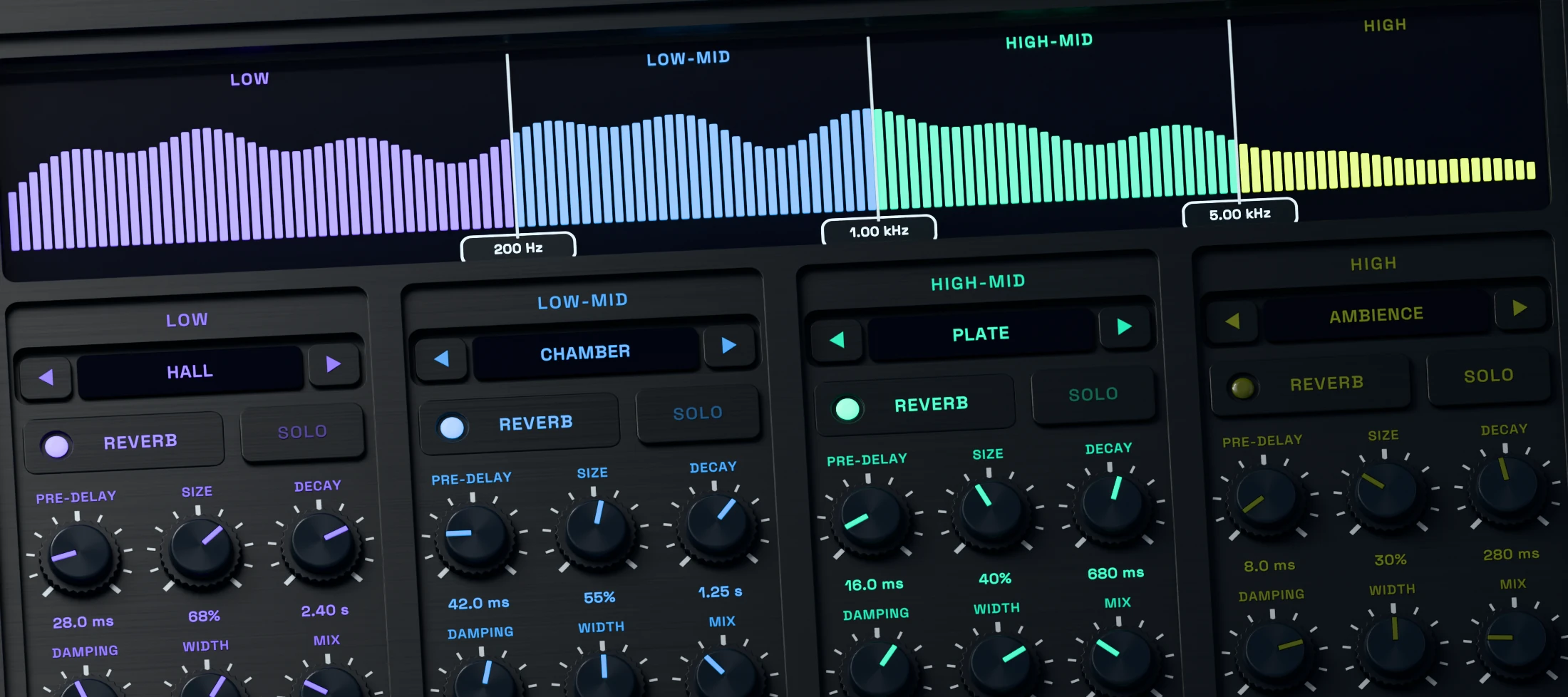This screenshot has width=1568, height=697.
Task: Click the 200 Hz crossover handle
Action: [x=518, y=248]
